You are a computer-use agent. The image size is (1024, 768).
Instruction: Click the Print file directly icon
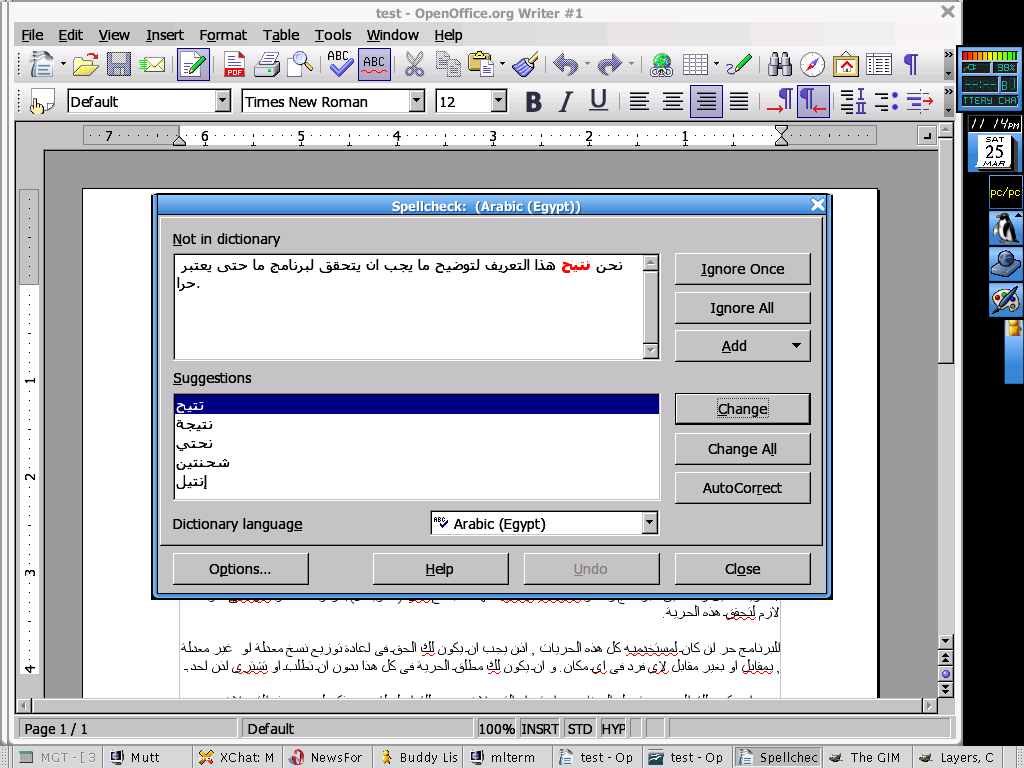click(x=266, y=65)
